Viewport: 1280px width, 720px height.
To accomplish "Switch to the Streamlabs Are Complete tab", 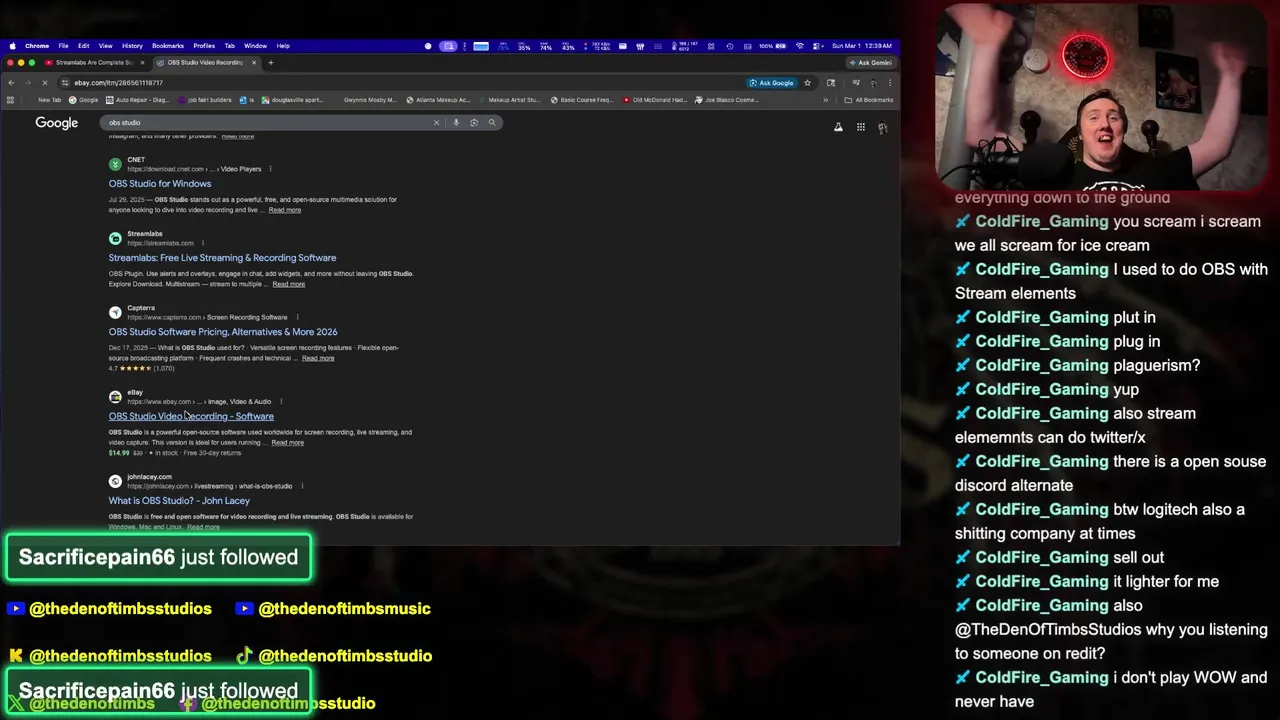I will 95,62.
